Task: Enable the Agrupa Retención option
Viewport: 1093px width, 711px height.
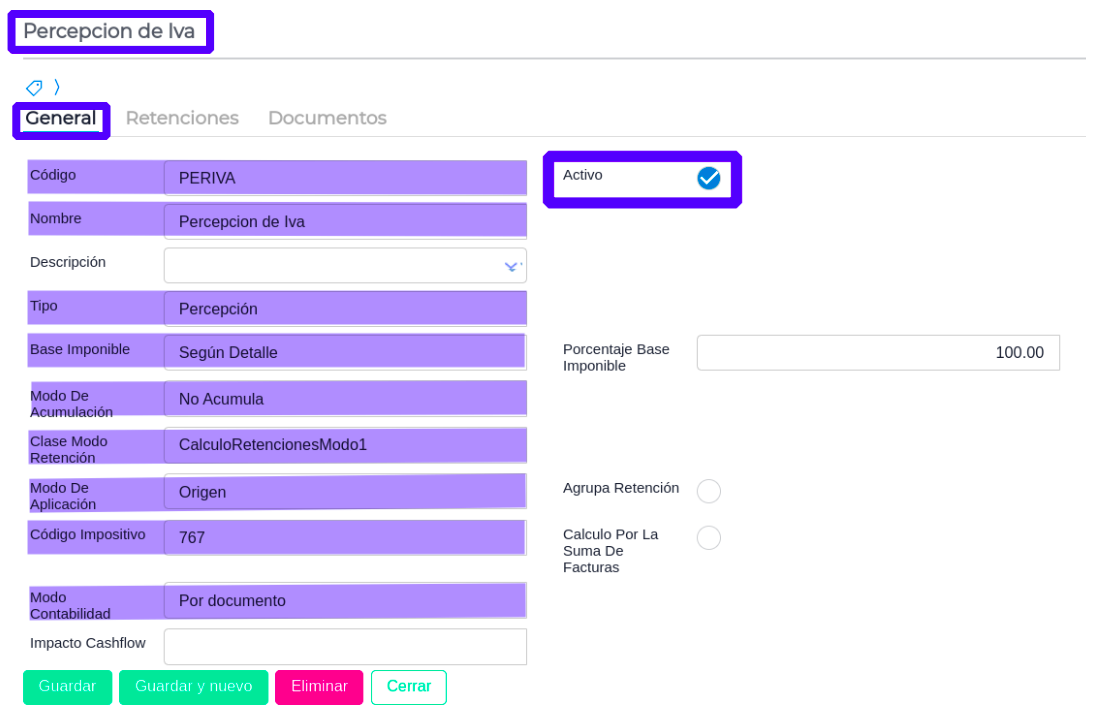Action: (708, 491)
